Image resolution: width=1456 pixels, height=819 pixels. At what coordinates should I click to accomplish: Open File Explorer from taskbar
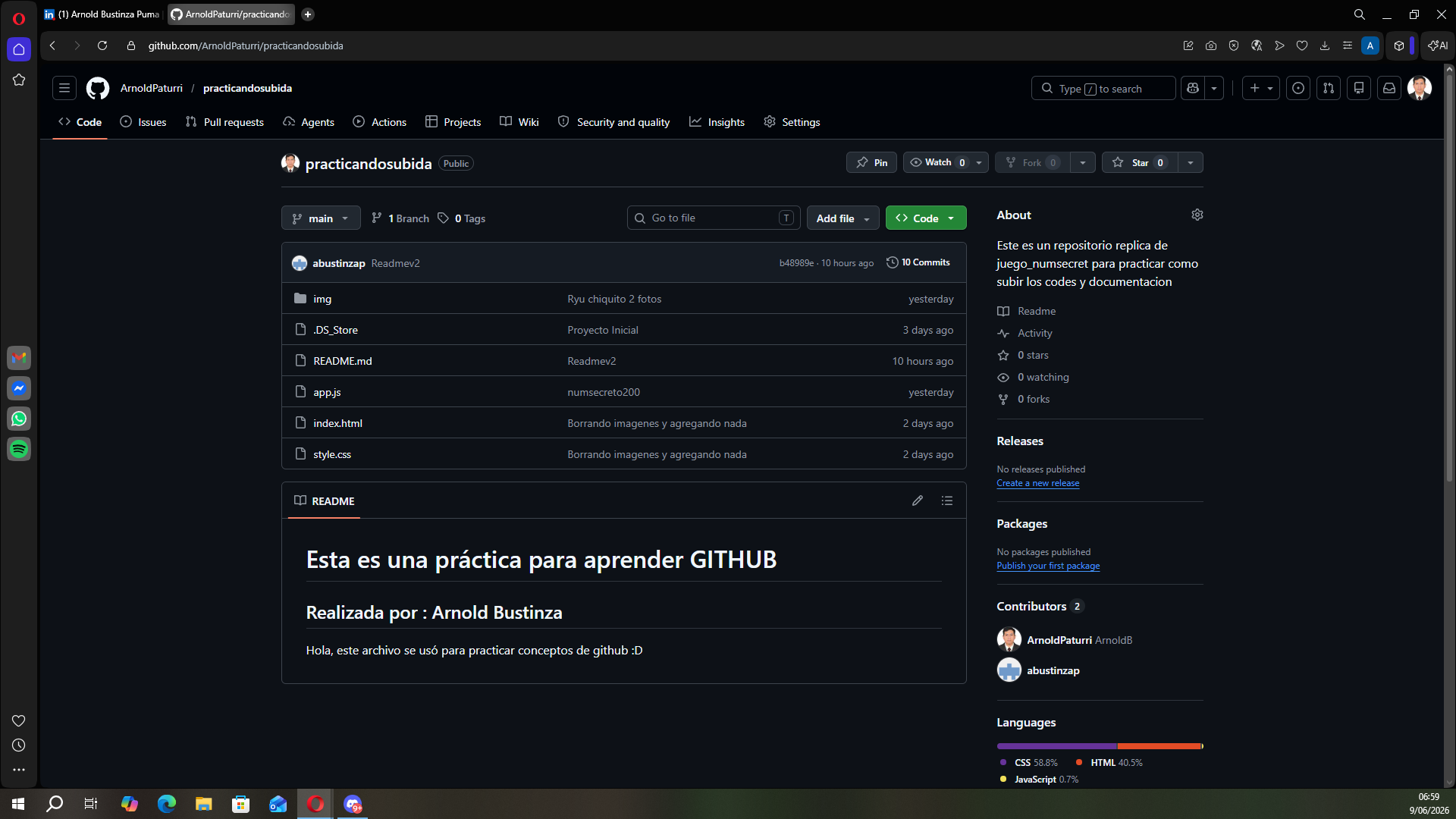pyautogui.click(x=204, y=804)
